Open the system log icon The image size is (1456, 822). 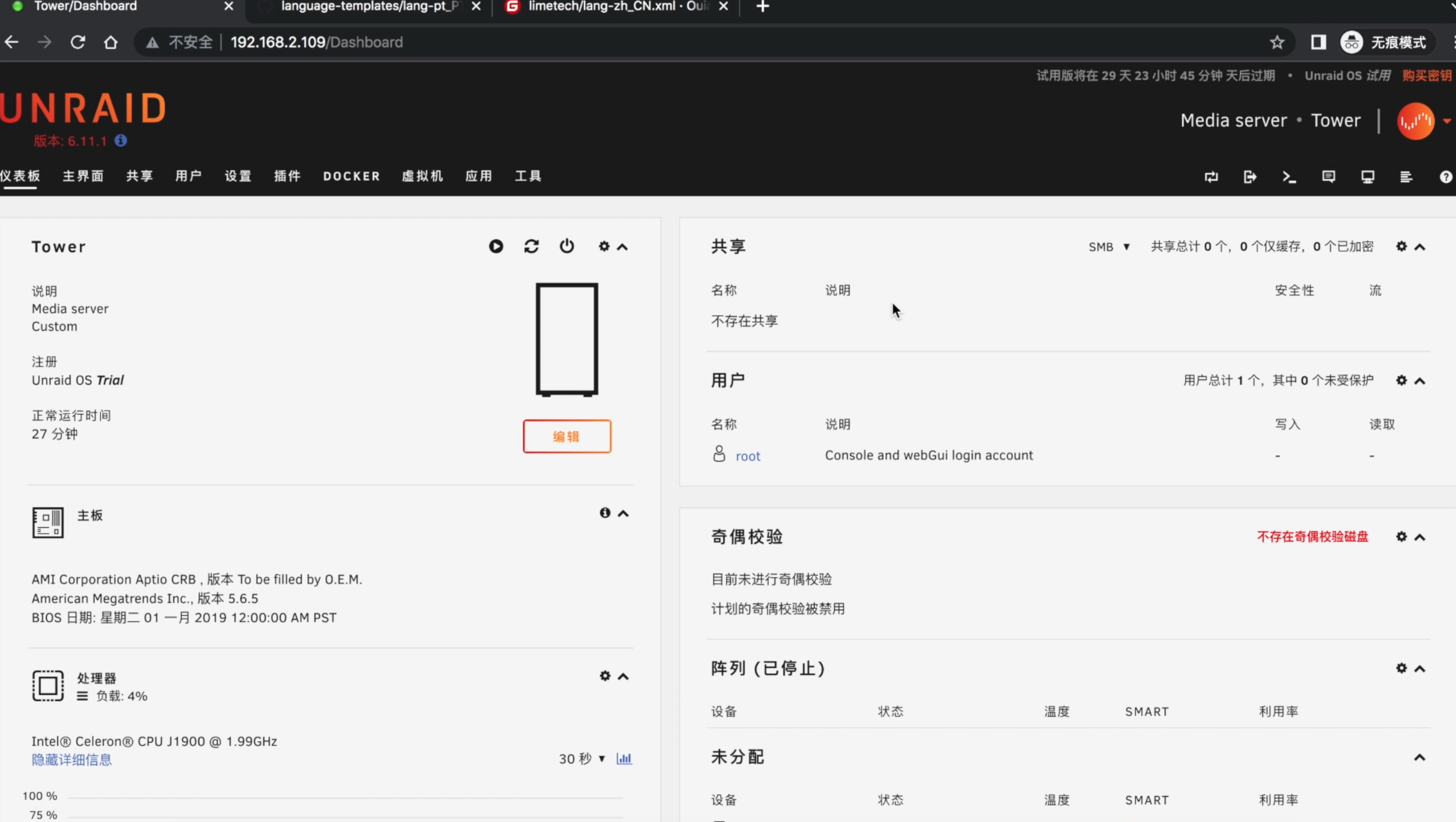point(1406,177)
